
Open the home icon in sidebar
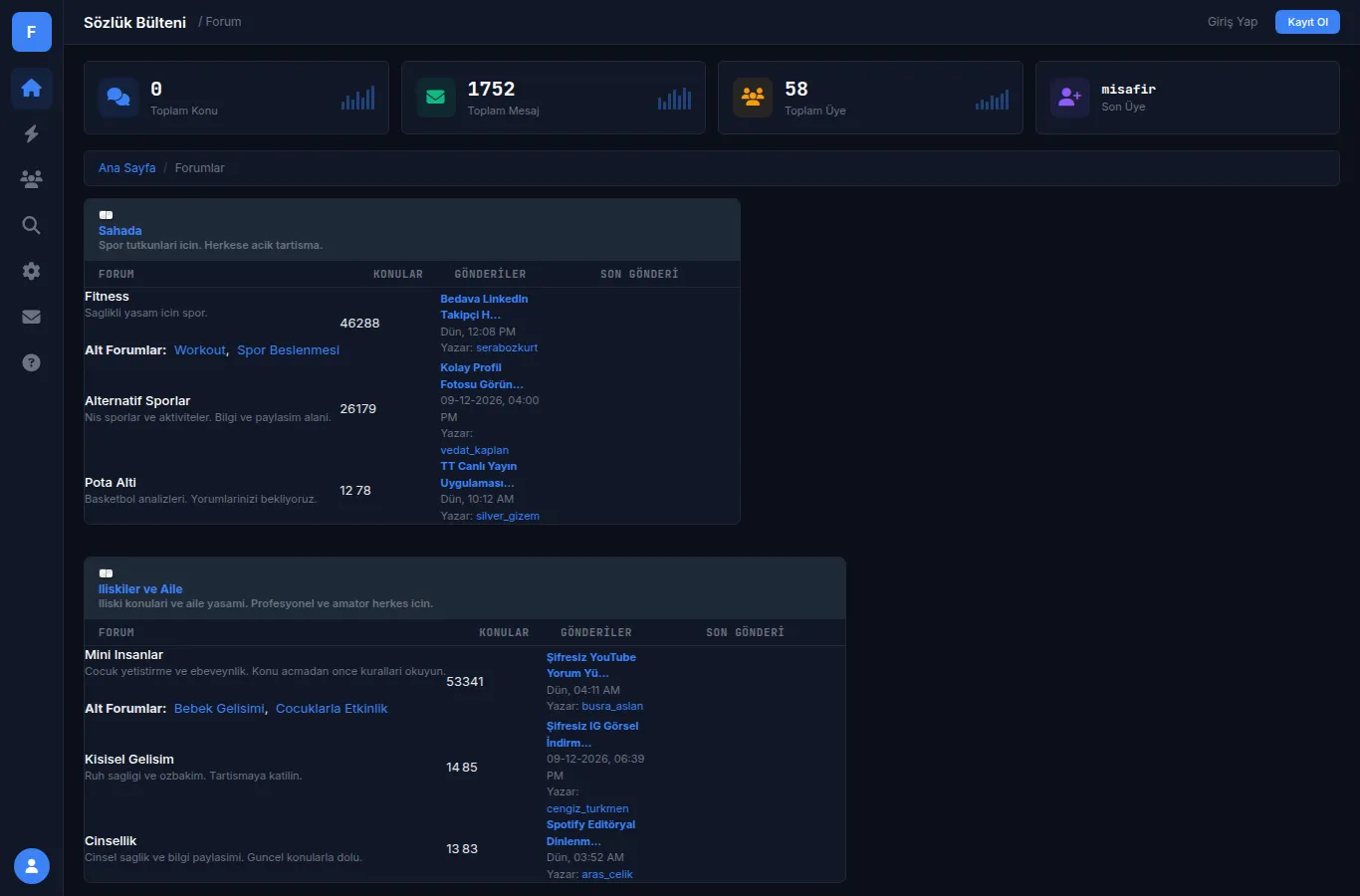point(32,88)
